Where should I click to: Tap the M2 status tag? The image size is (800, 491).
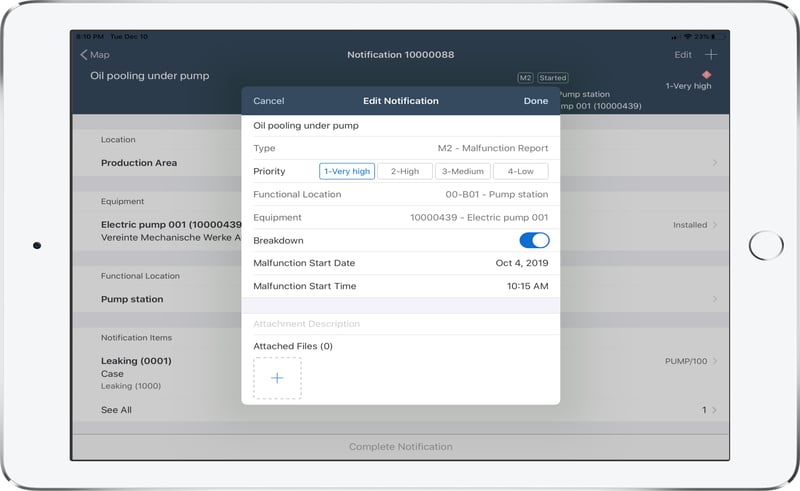[x=525, y=78]
